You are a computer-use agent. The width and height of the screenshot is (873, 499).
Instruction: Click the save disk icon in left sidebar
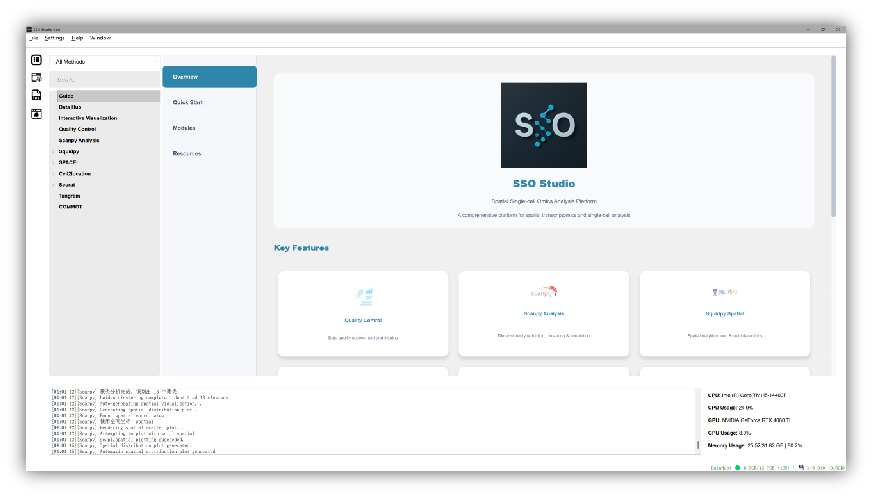(x=36, y=95)
